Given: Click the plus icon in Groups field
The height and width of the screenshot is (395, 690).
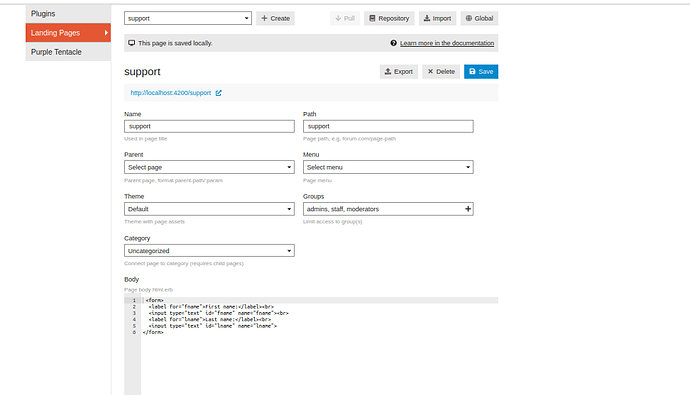Looking at the screenshot, I should 468,209.
